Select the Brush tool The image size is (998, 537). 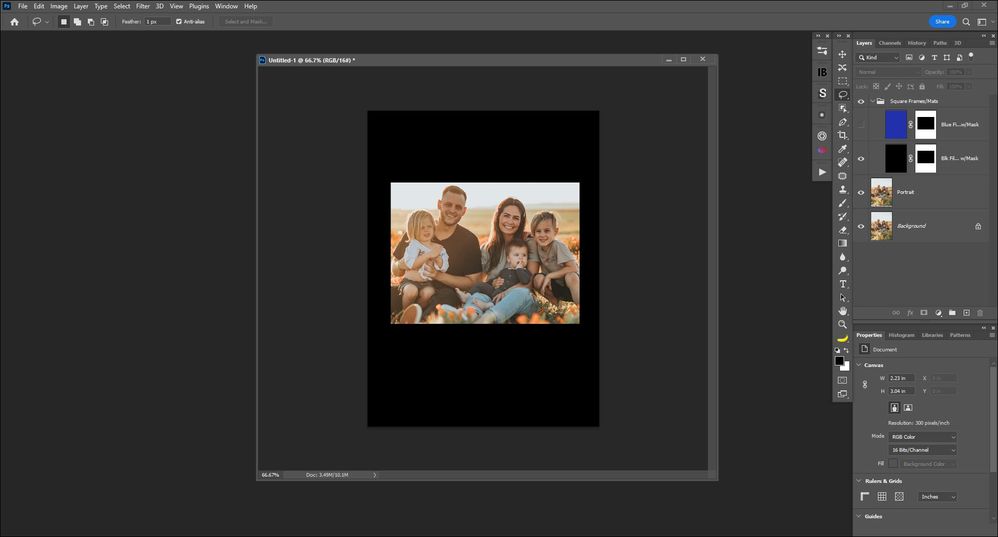pos(842,203)
